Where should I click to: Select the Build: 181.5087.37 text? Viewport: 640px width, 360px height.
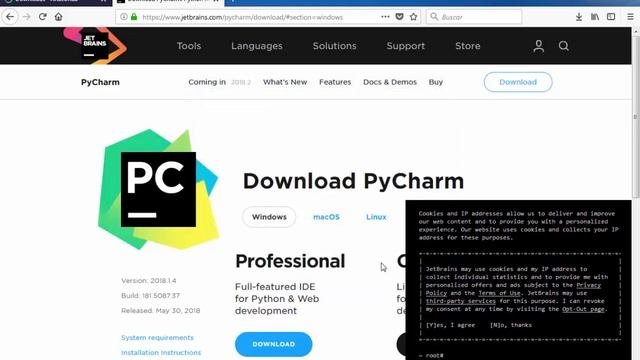[x=150, y=296]
